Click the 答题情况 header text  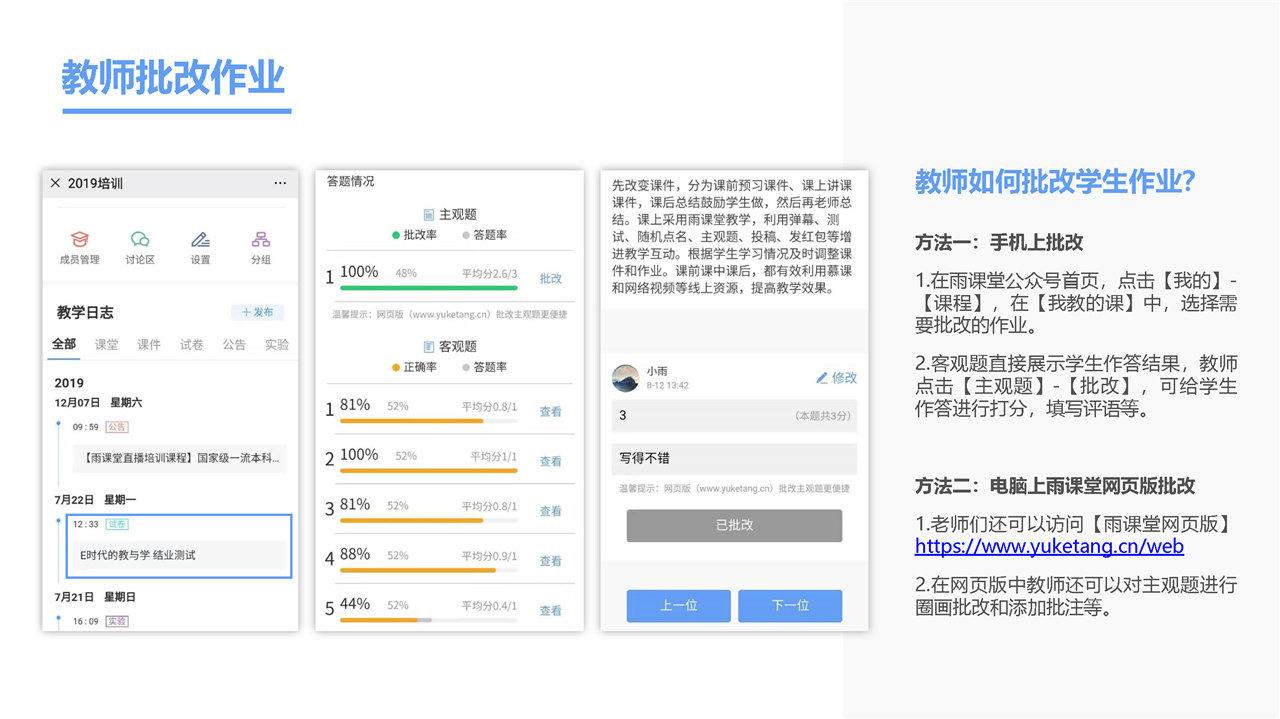(350, 182)
